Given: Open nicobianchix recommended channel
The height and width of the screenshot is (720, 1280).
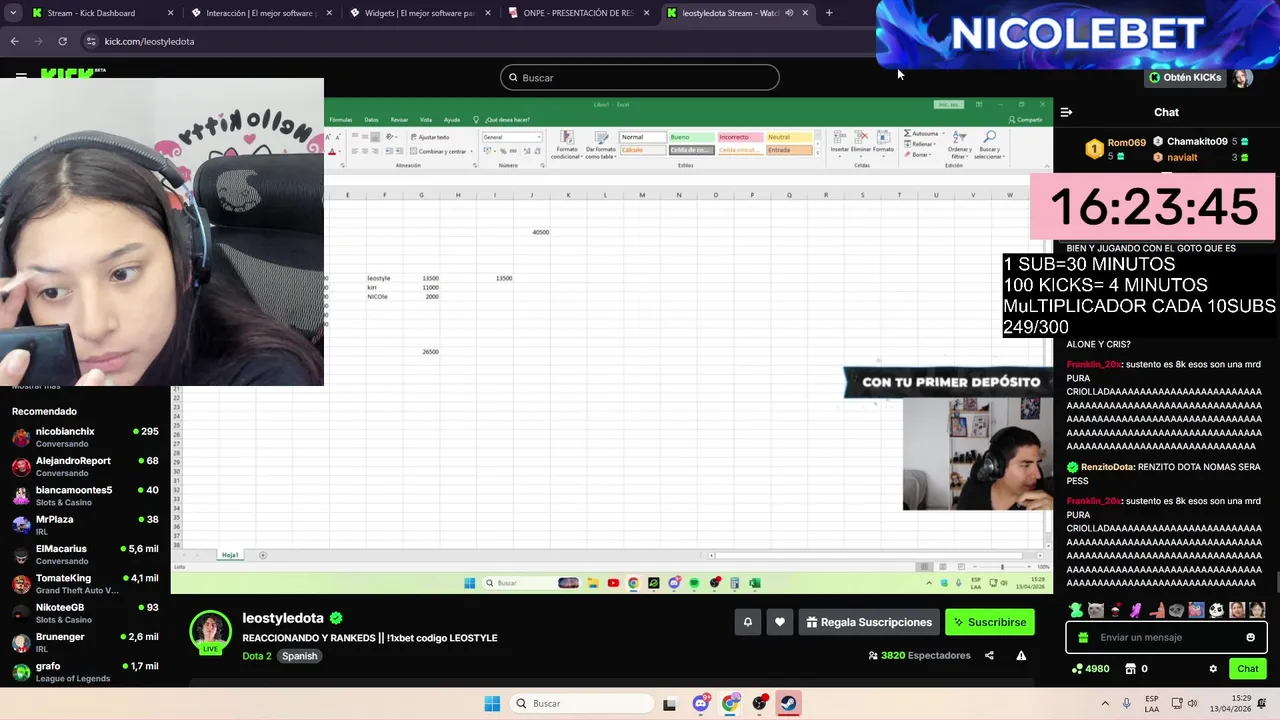Looking at the screenshot, I should [x=85, y=437].
